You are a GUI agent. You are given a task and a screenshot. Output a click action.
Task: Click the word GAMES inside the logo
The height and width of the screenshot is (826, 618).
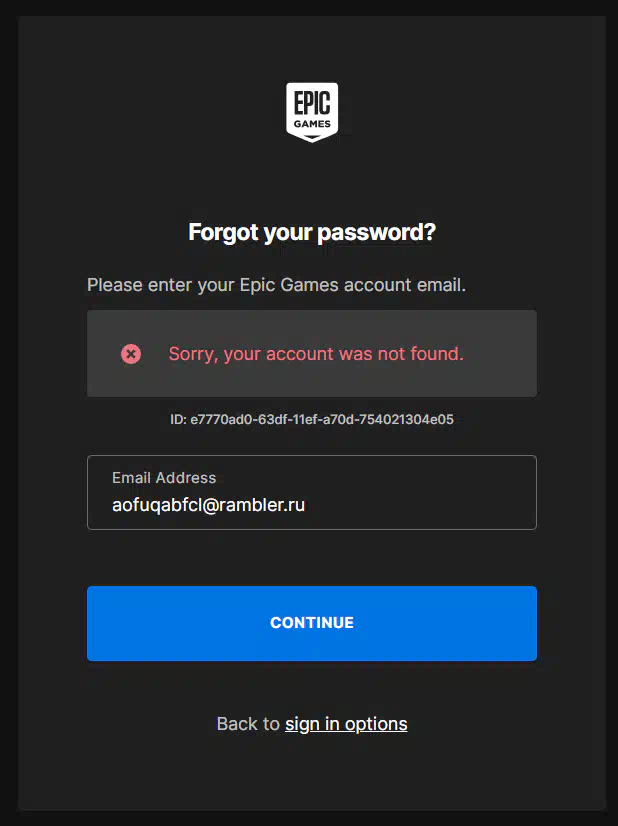[312, 125]
